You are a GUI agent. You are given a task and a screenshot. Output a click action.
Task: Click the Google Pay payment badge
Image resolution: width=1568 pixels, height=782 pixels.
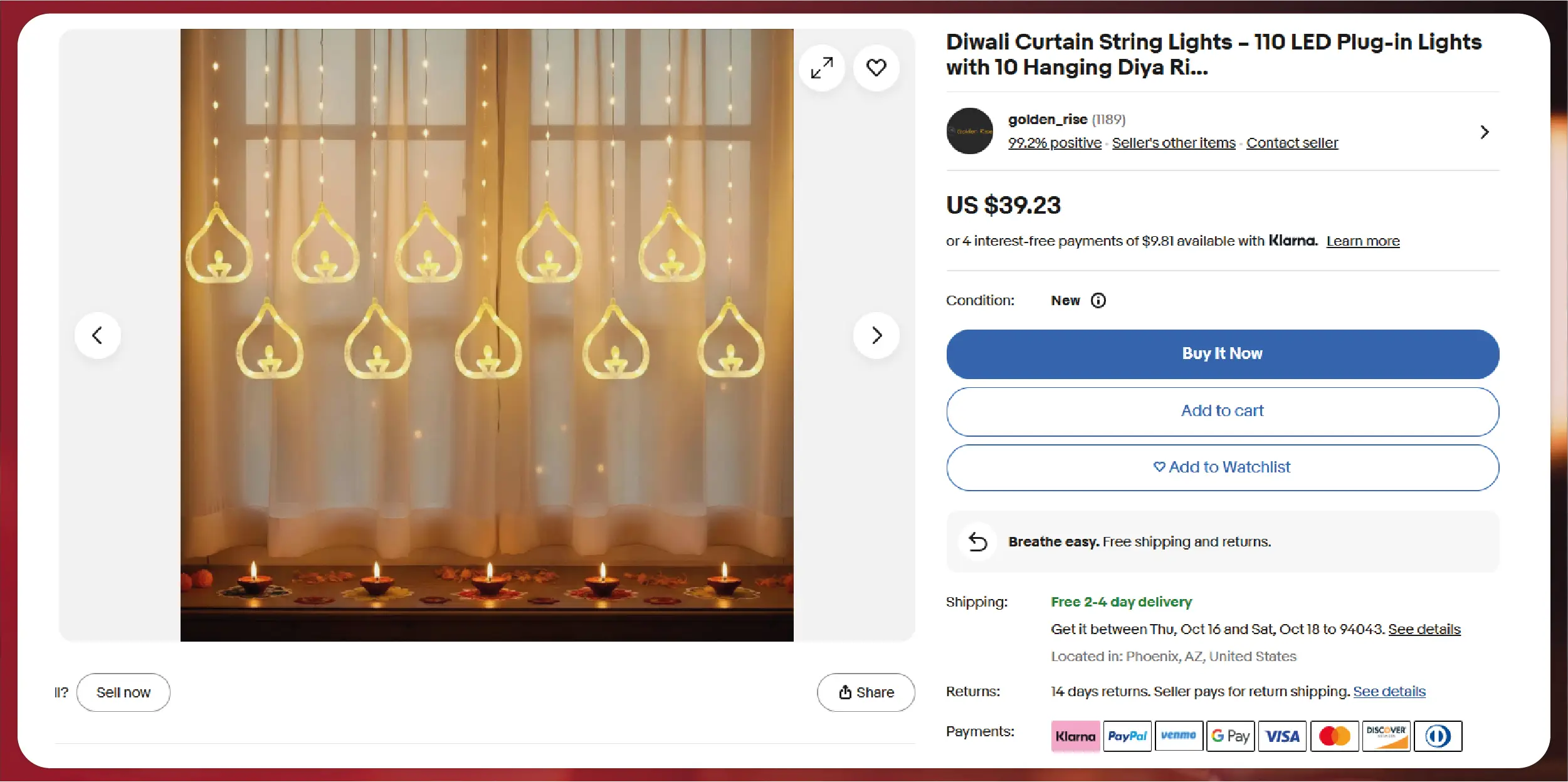pos(1230,736)
